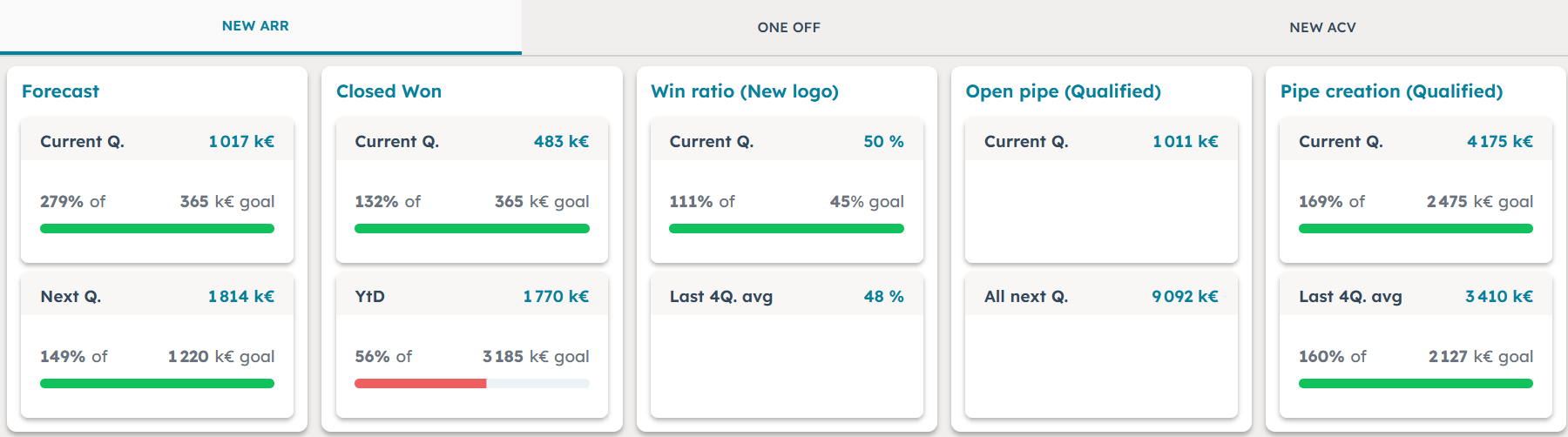This screenshot has width=1568, height=437.
Task: Click the Pipe creation (Qualified) heading
Action: (x=1391, y=91)
